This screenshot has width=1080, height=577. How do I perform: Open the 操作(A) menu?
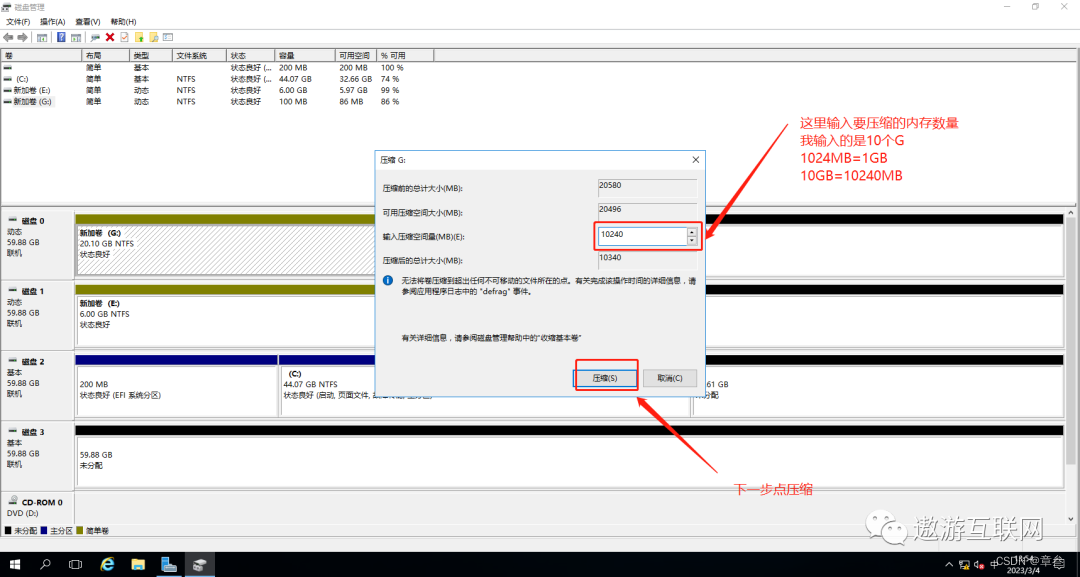[52, 22]
